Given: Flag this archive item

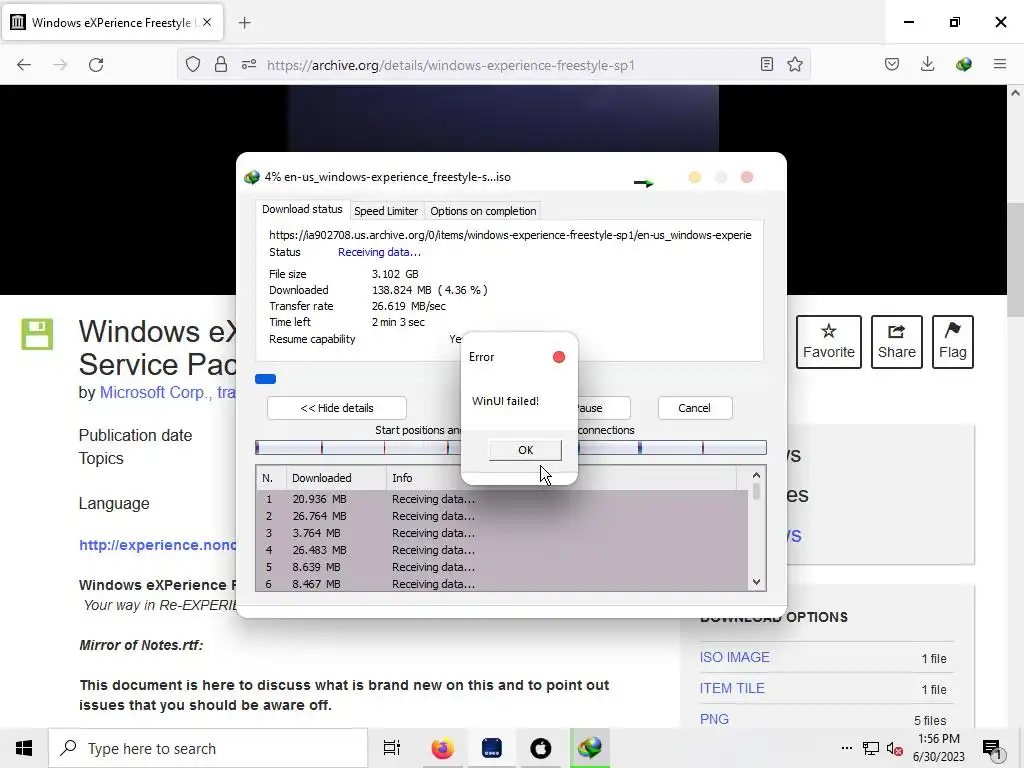Looking at the screenshot, I should coord(953,342).
